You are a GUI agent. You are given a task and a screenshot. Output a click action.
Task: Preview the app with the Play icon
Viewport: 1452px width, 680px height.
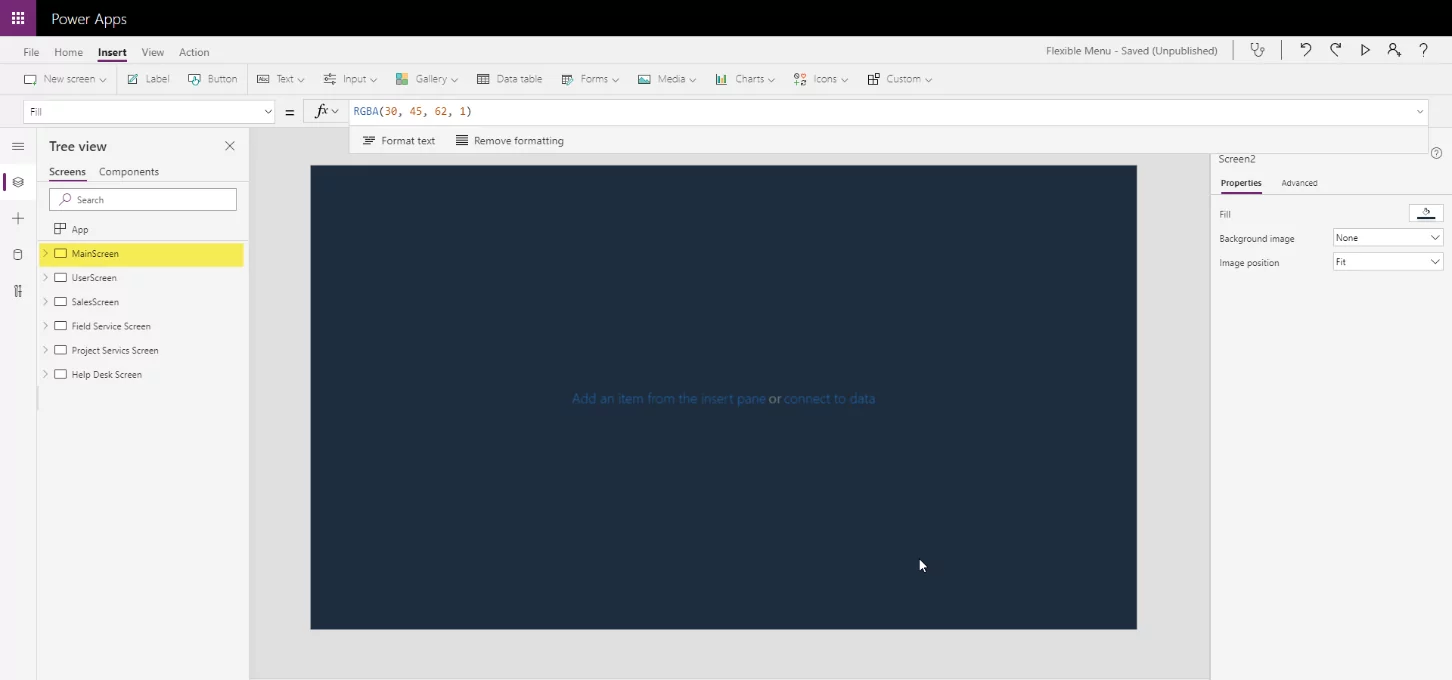1365,50
